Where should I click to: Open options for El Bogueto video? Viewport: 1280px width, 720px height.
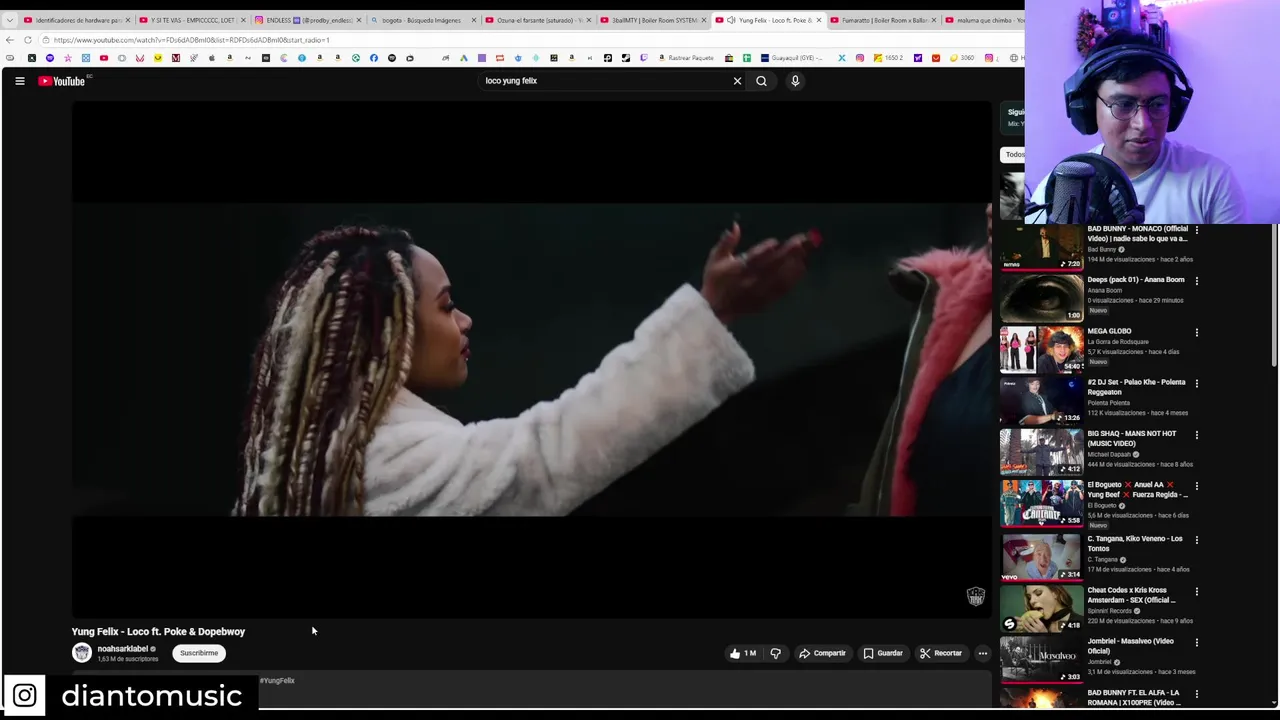click(x=1196, y=486)
